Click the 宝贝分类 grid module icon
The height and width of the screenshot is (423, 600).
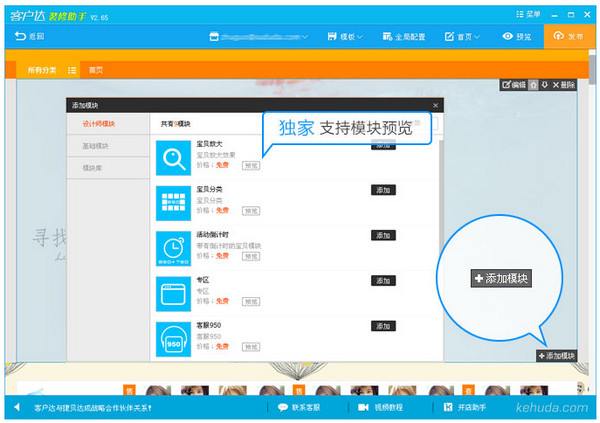[x=173, y=203]
